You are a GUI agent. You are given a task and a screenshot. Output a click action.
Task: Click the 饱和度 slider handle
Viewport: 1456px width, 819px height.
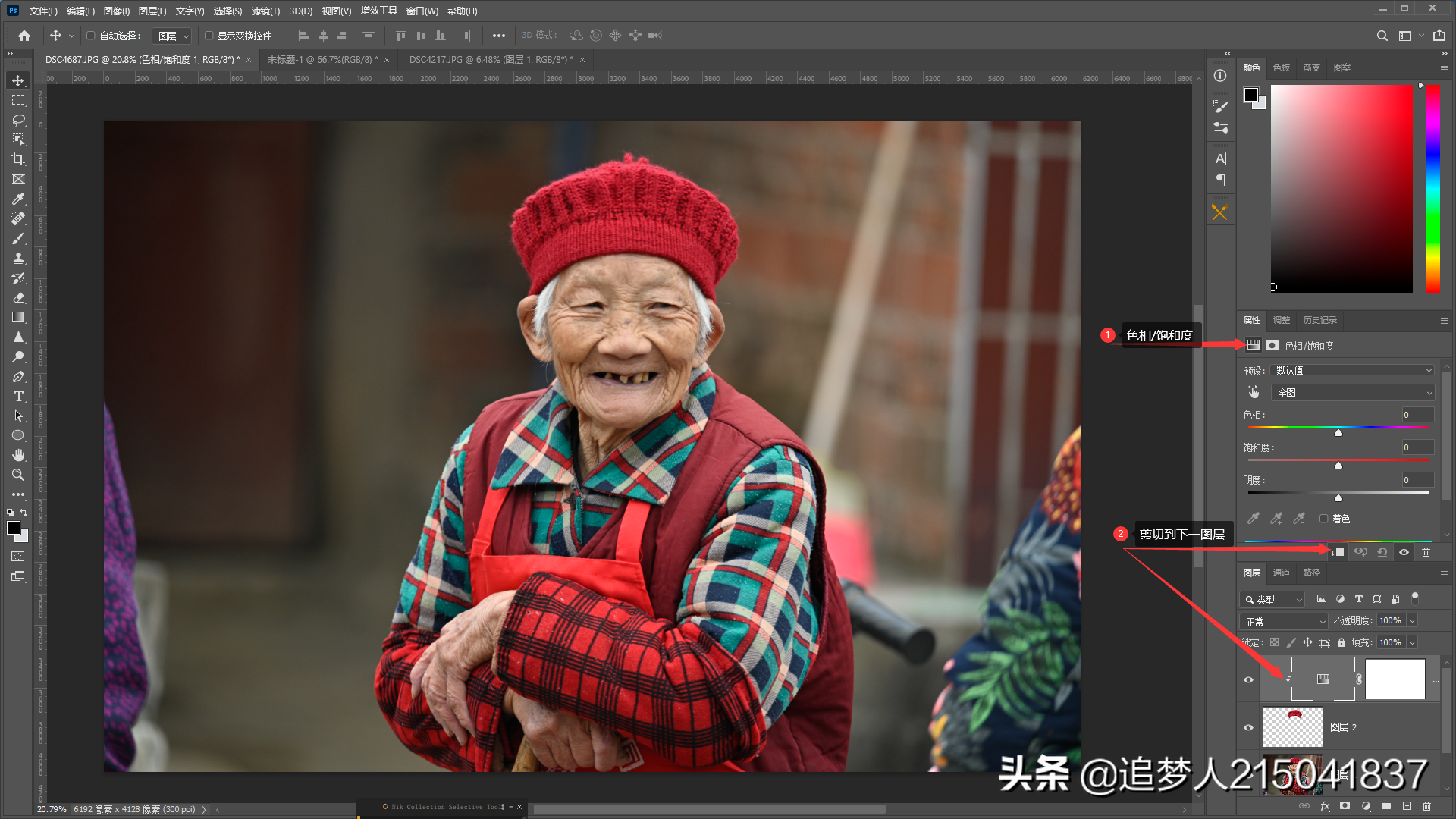[x=1338, y=465]
